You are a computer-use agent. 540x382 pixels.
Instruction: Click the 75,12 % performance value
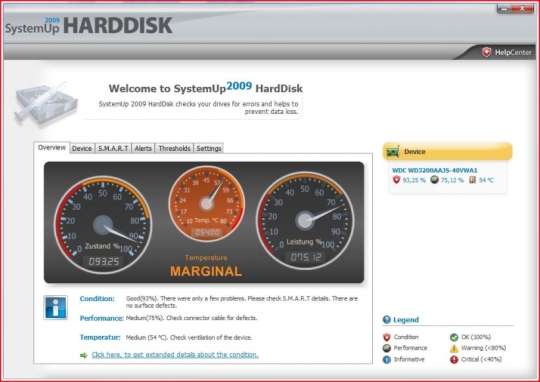452,180
